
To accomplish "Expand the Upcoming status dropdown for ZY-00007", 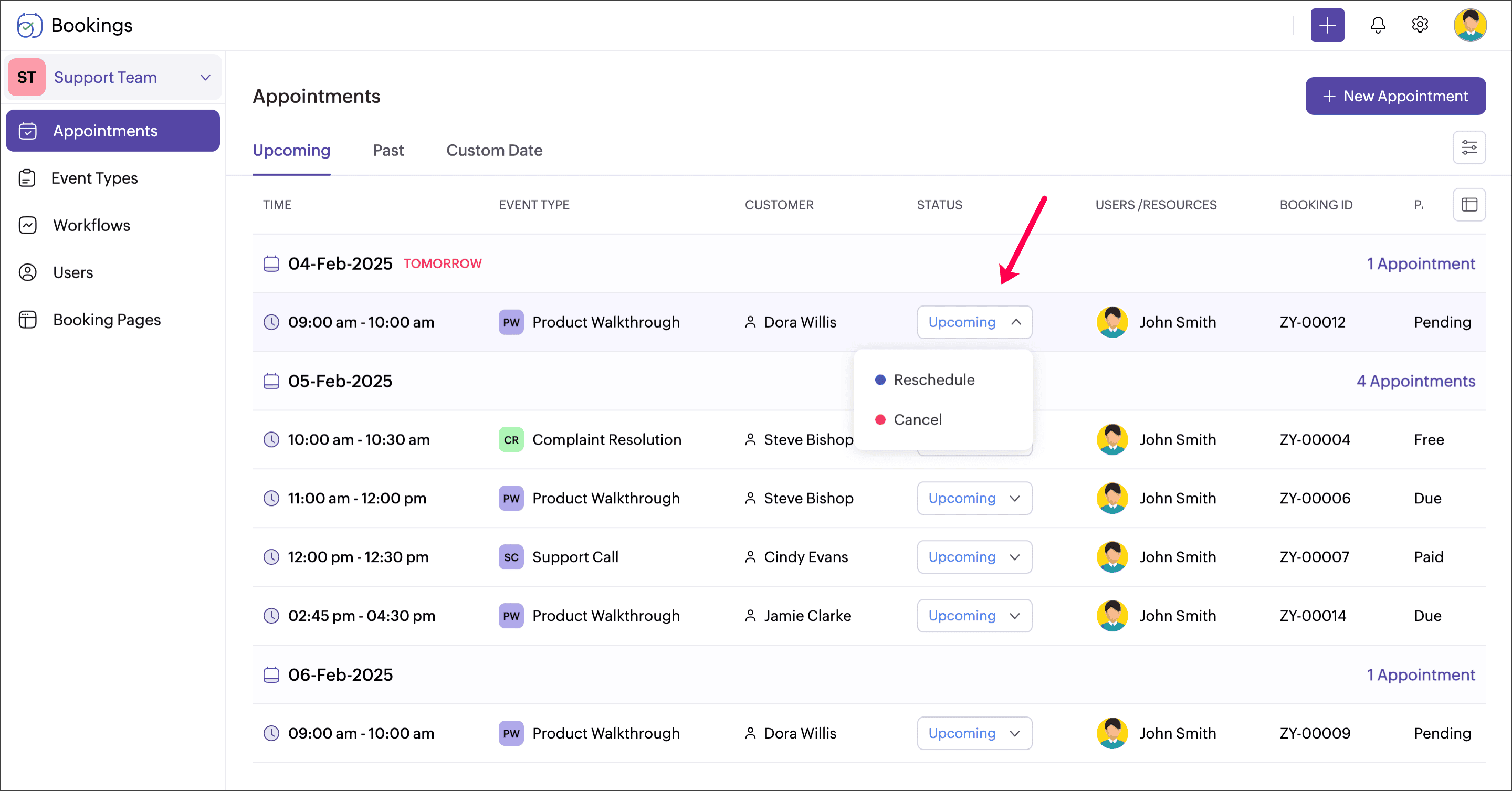I will 974,557.
